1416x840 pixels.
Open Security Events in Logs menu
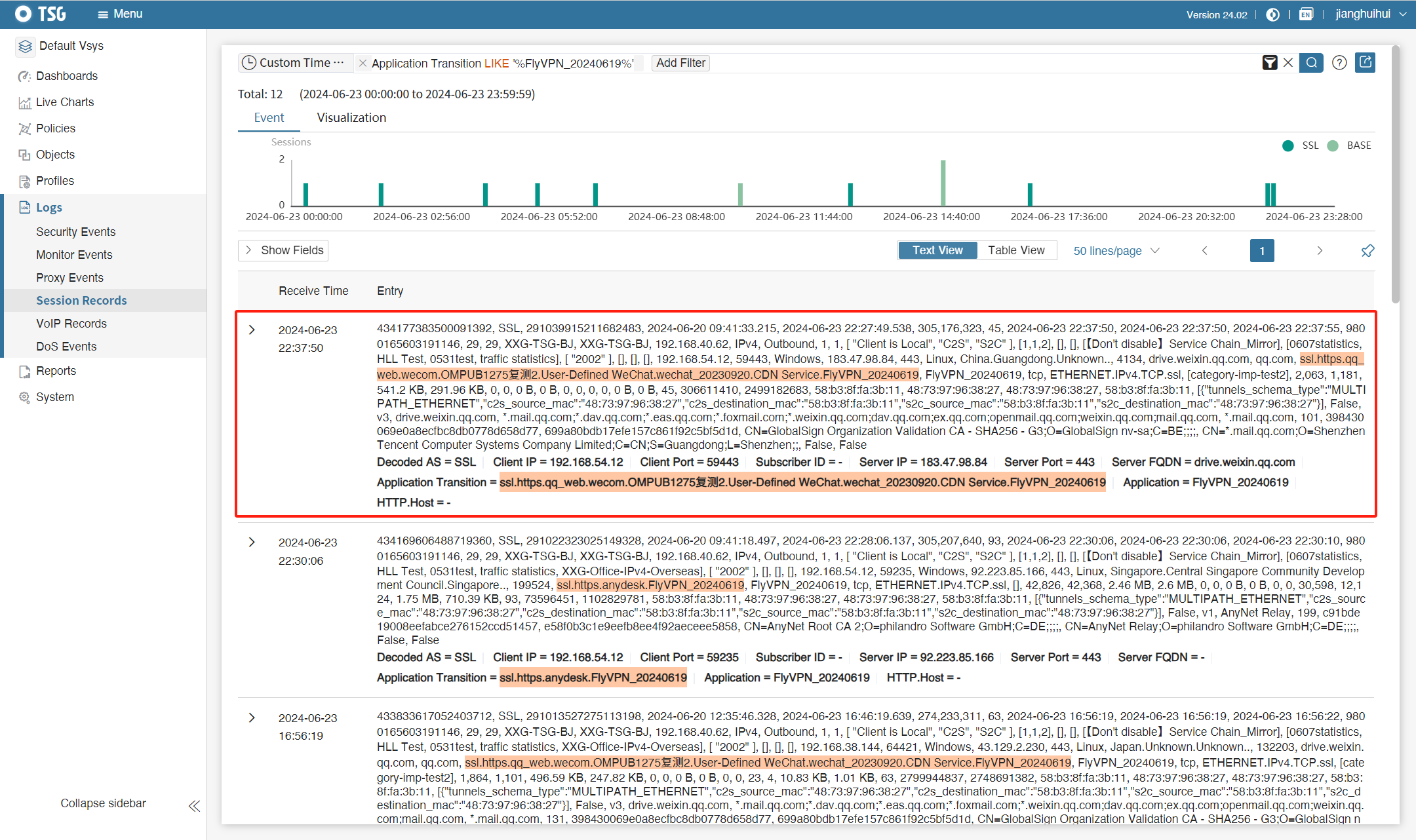tap(75, 232)
